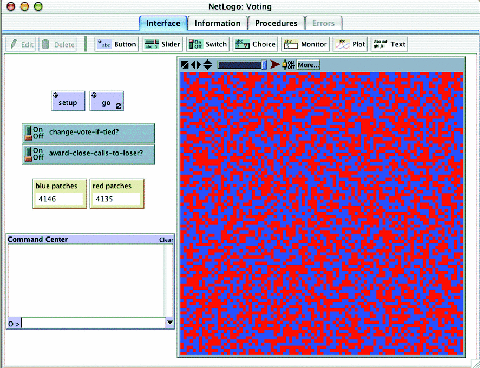Click the diagonal resize icon in view bar
The image size is (480, 368).
pyautogui.click(x=184, y=65)
